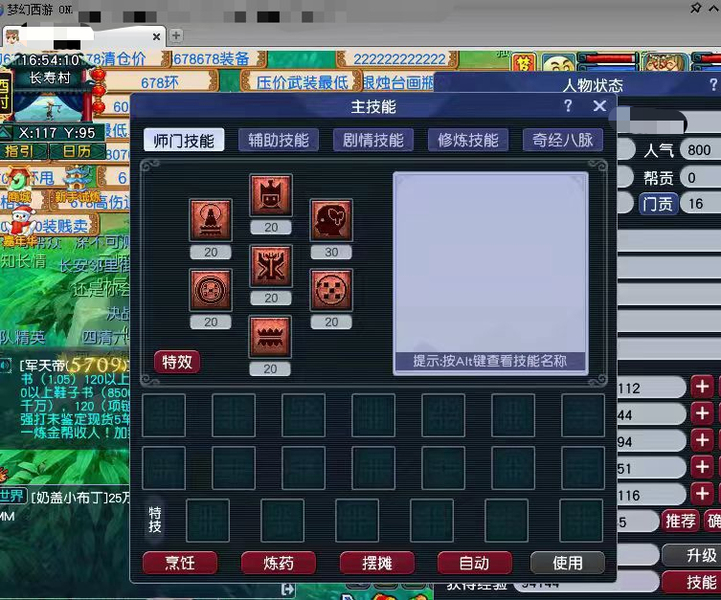
Task: Switch to the 辅助技能 tab
Action: [x=279, y=140]
